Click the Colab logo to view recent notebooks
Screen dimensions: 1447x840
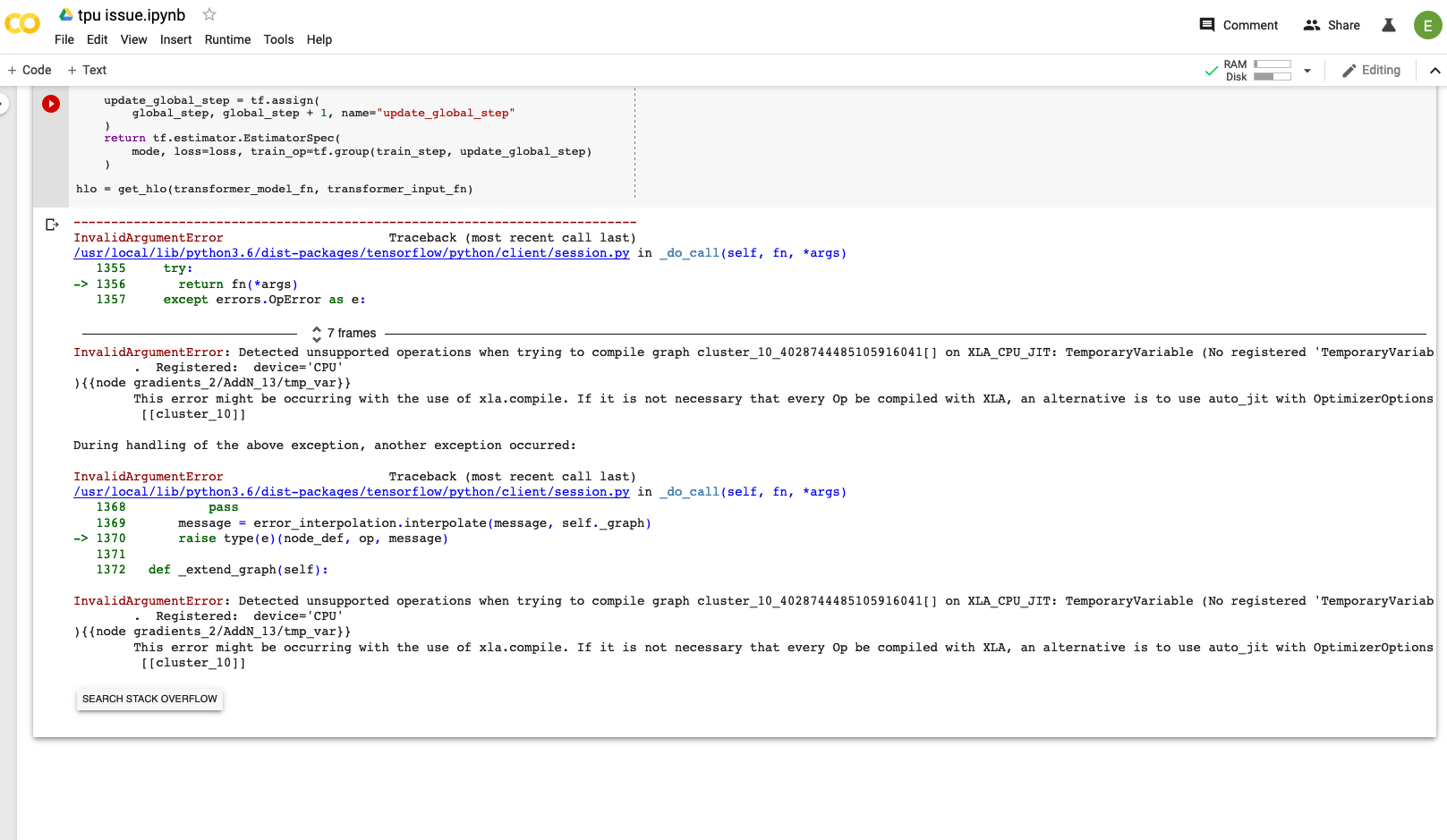click(22, 24)
